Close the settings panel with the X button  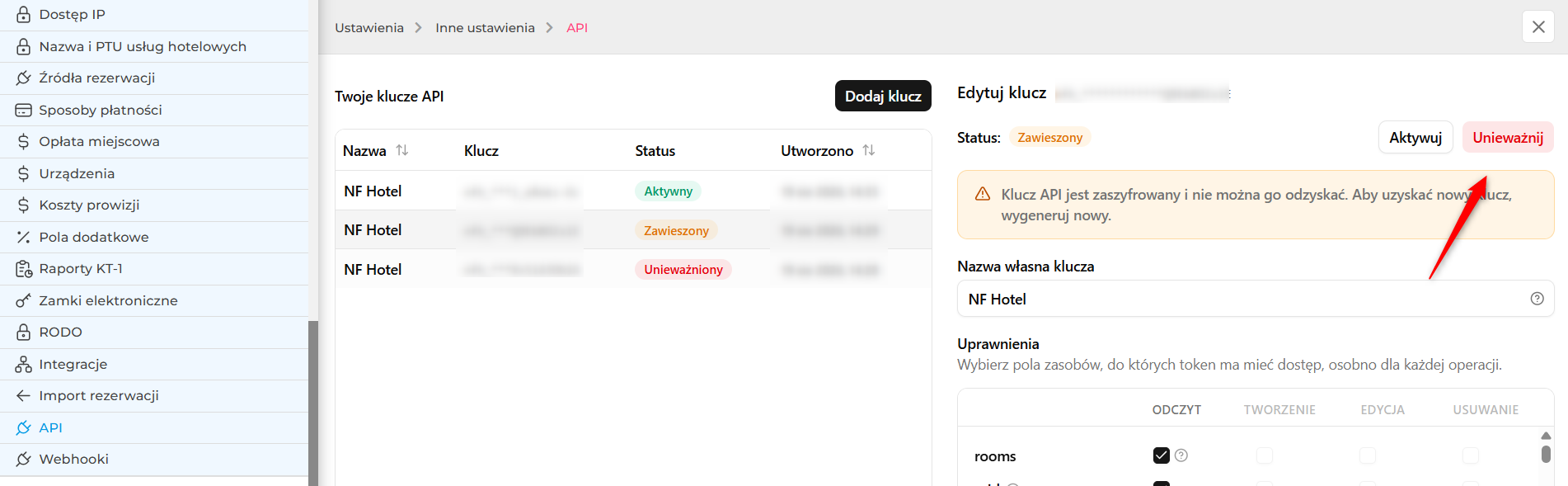coord(1538,27)
